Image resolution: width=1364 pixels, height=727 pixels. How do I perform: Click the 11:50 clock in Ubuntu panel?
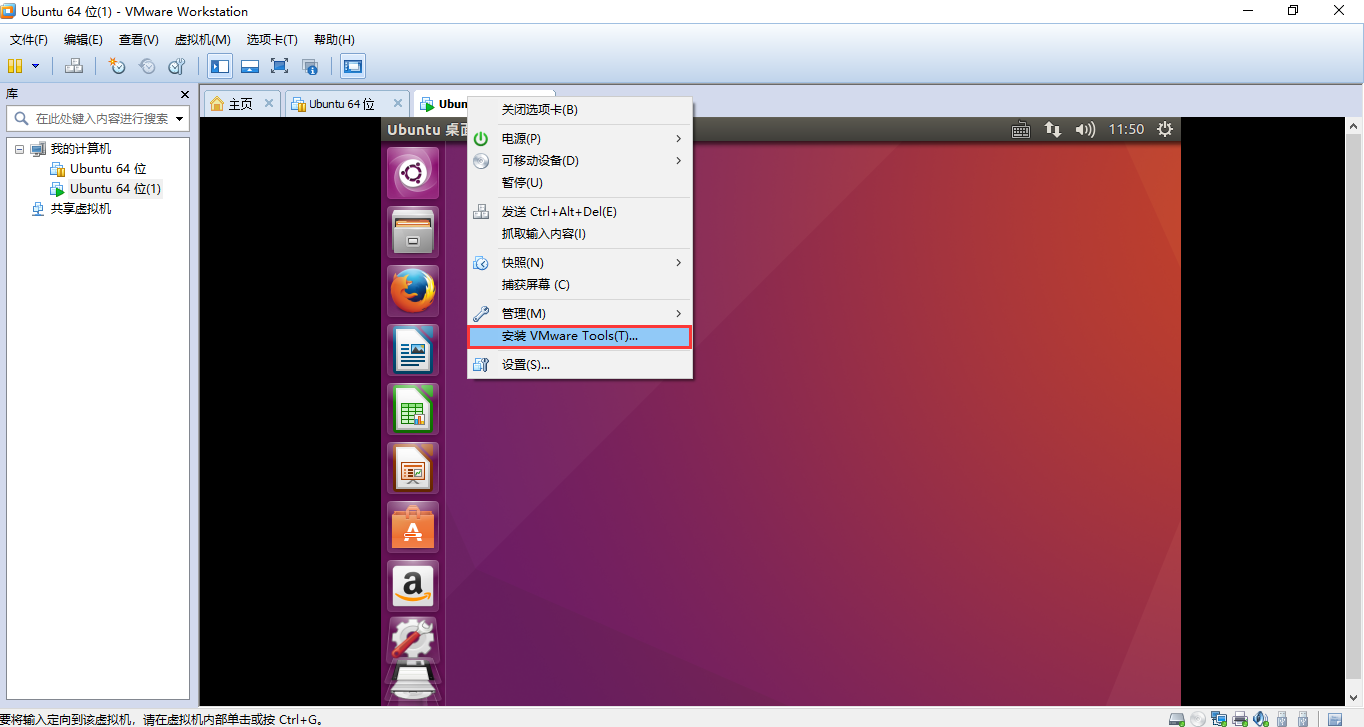(x=1126, y=129)
